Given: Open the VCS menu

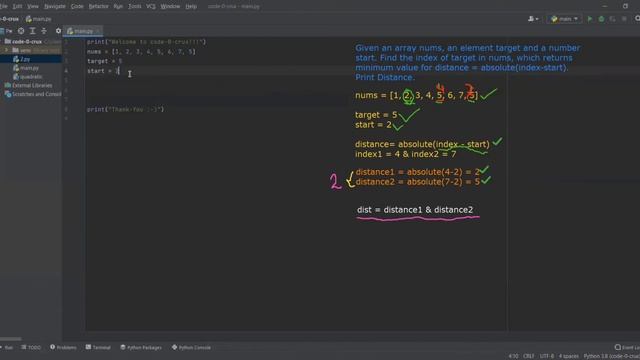Looking at the screenshot, I should click(151, 7).
